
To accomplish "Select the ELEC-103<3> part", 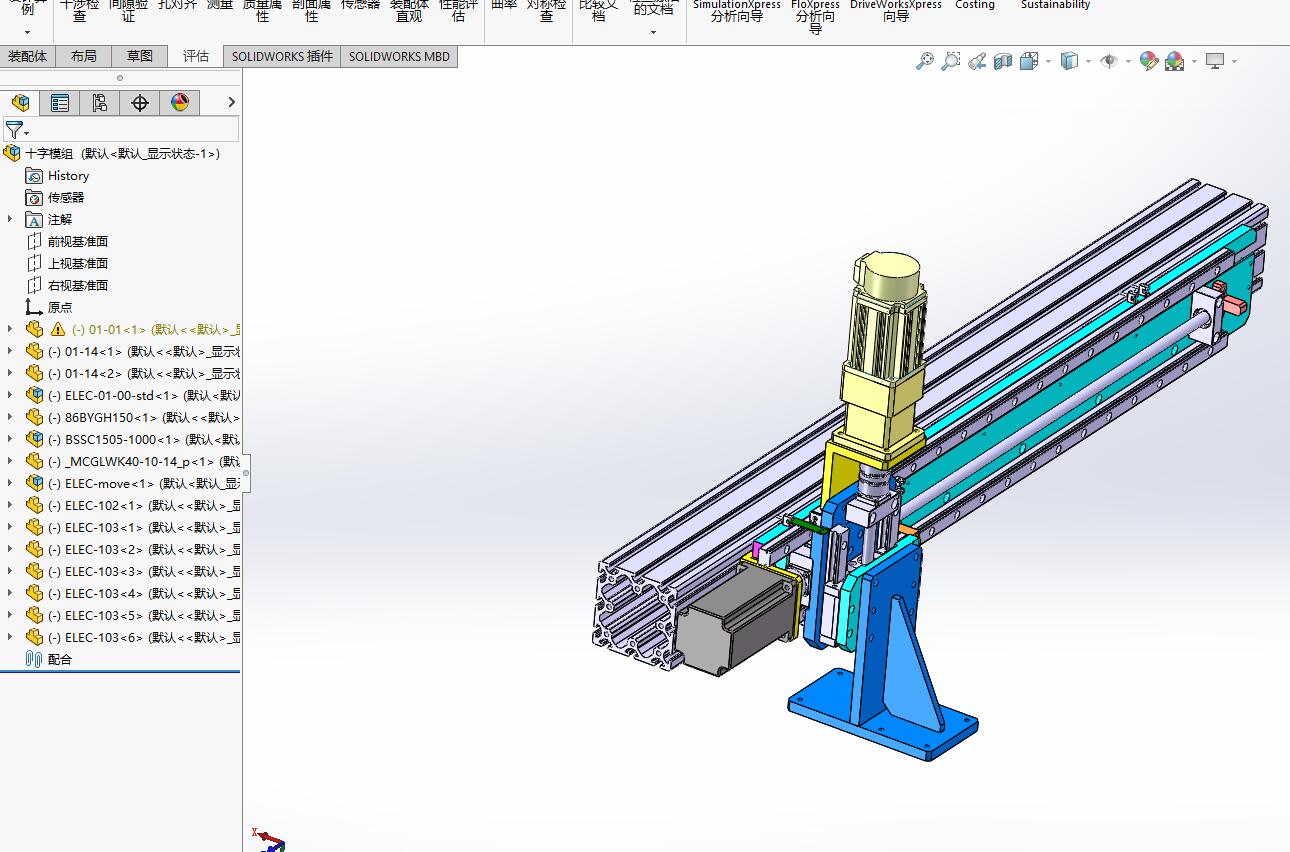I will 144,571.
